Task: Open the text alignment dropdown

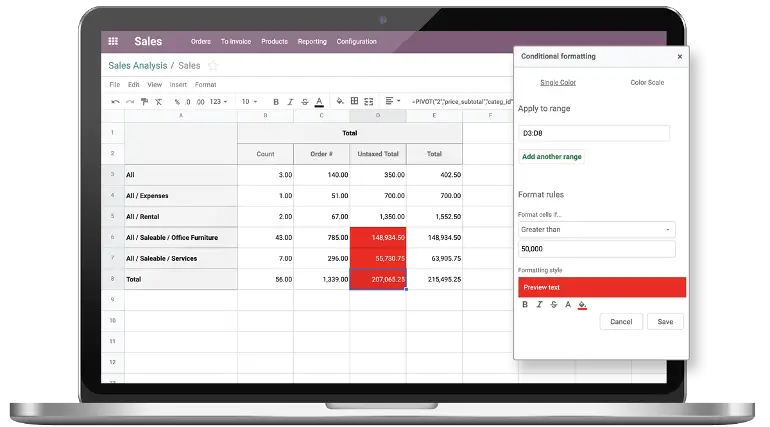Action: pyautogui.click(x=392, y=101)
